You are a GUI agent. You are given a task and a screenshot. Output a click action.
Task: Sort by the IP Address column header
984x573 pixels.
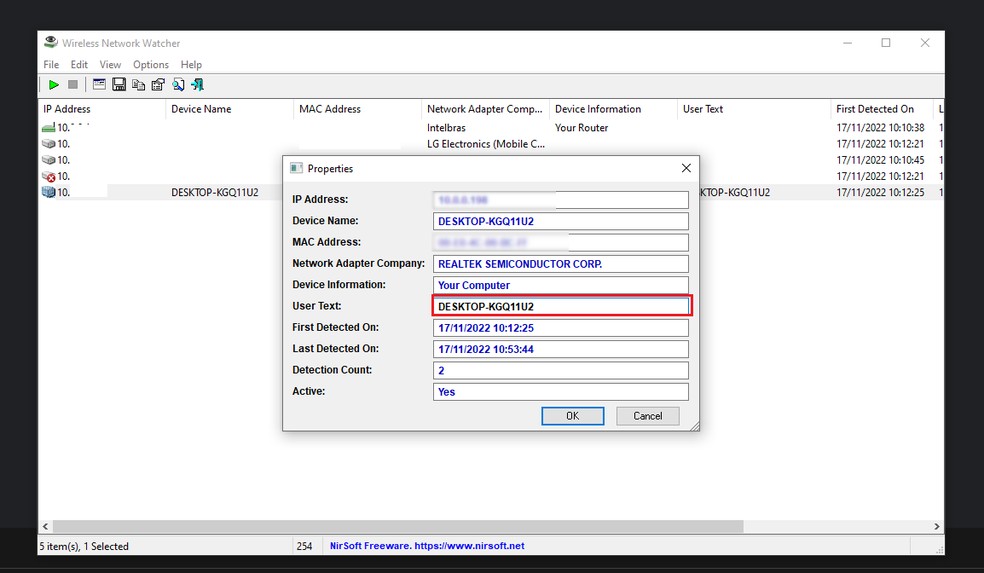tap(102, 109)
